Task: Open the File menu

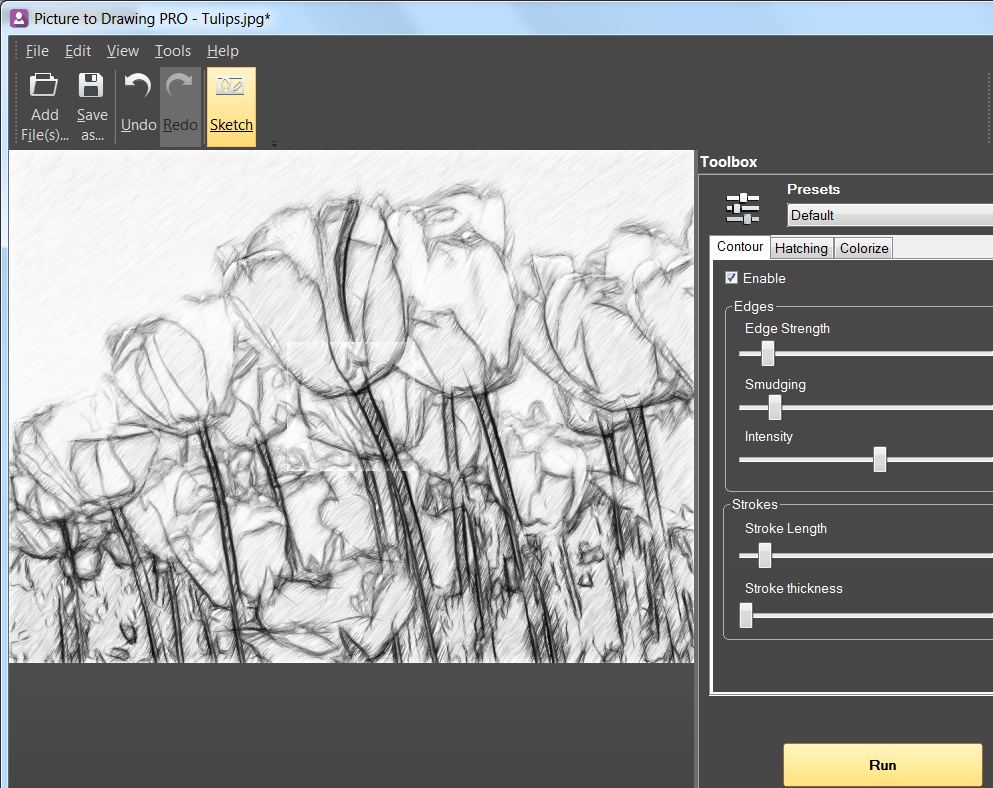Action: point(37,51)
